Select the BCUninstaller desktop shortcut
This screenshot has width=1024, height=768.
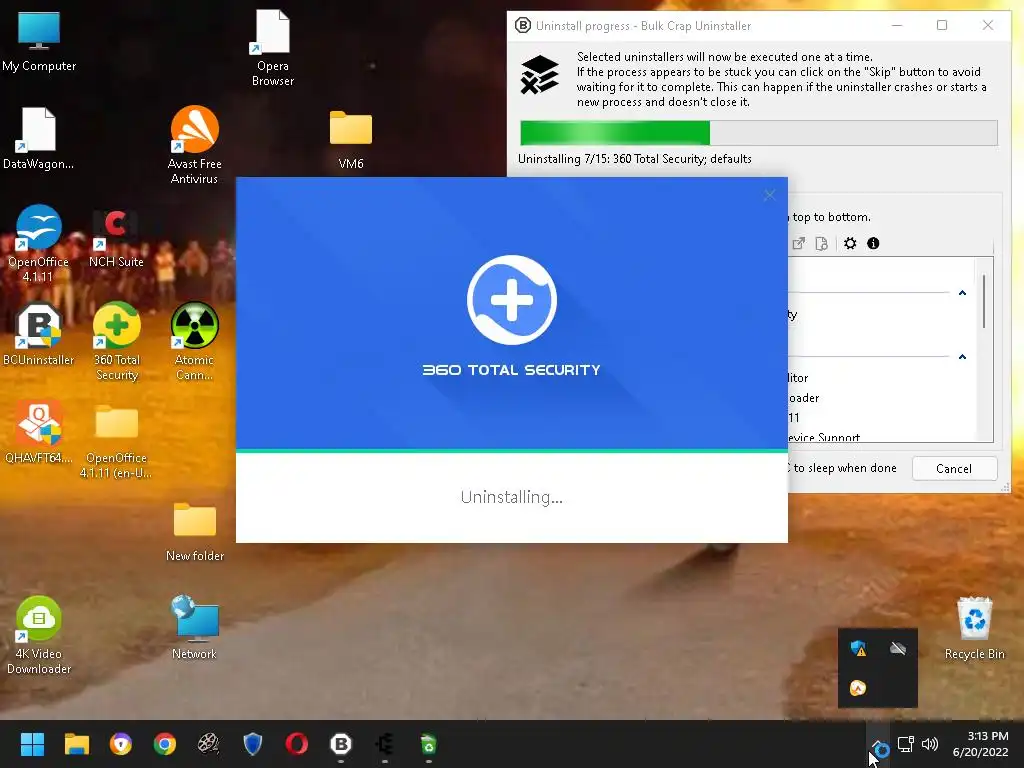coord(39,334)
